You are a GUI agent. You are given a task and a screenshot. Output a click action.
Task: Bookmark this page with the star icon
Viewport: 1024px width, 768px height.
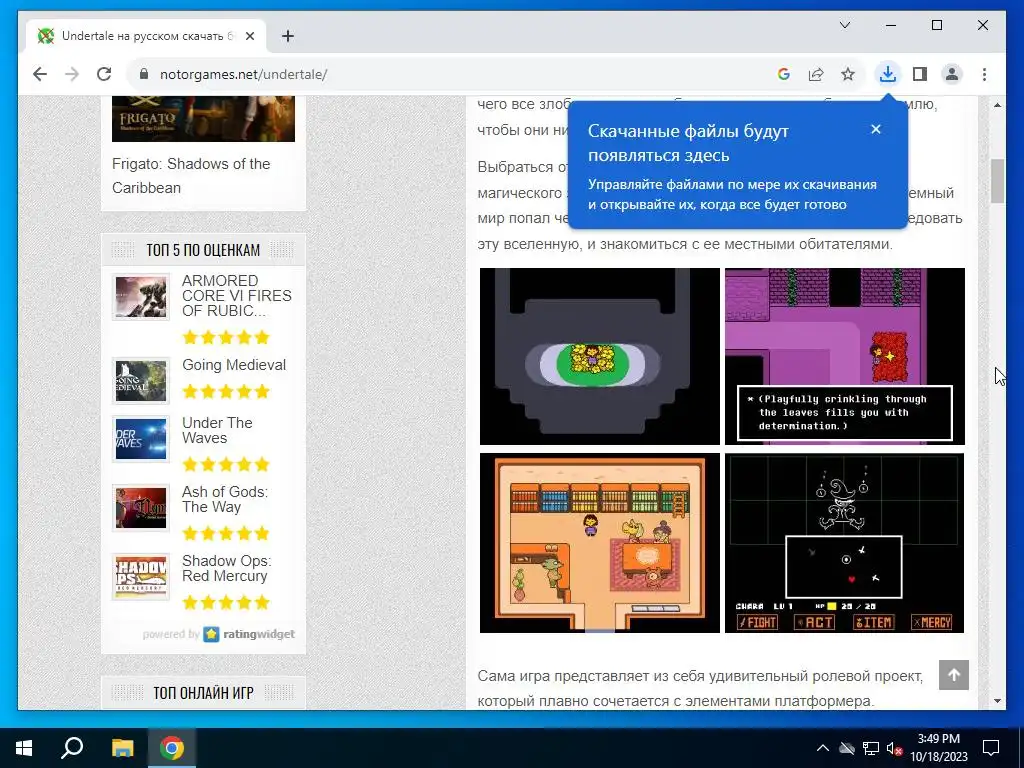[x=848, y=74]
